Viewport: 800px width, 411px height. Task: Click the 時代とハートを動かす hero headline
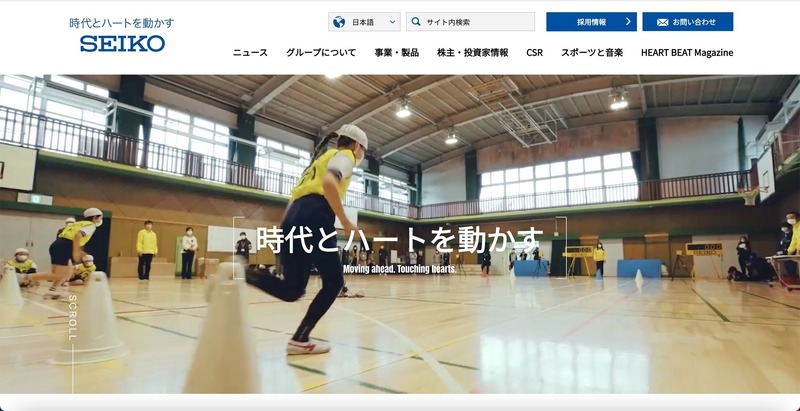[x=400, y=241]
